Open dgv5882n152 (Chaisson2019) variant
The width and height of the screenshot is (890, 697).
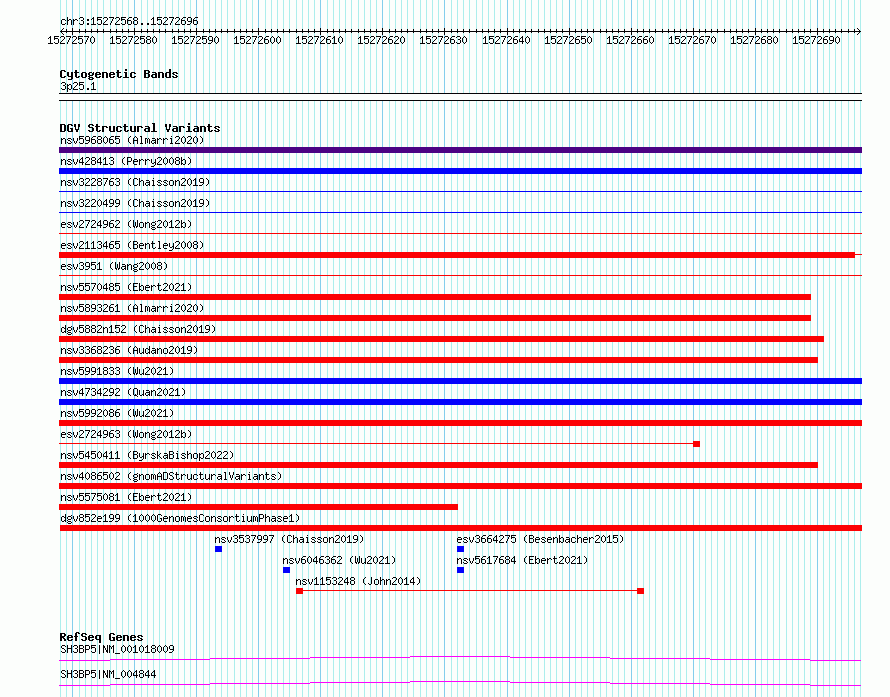pyautogui.click(x=138, y=329)
